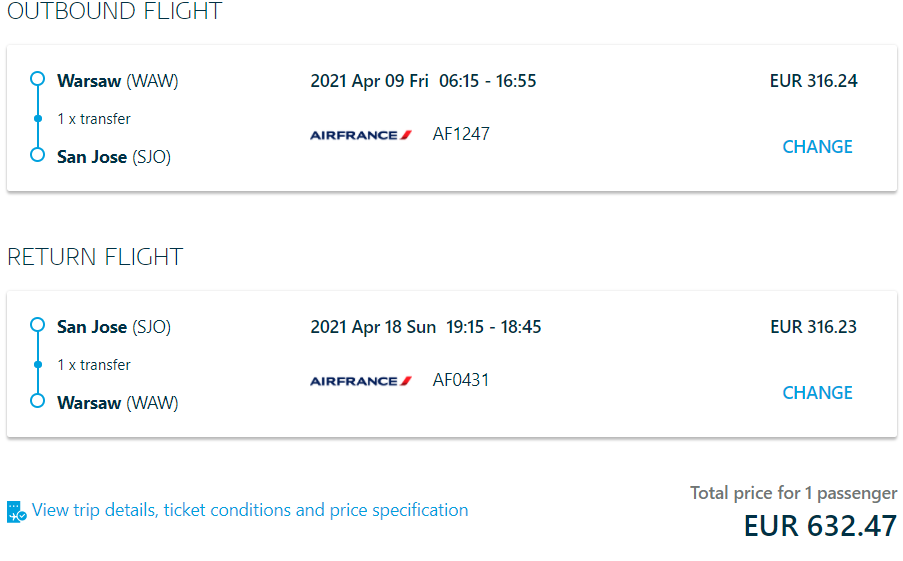This screenshot has width=903, height=561.
Task: Click the outbound San Jose arrival circle marker
Action: coord(37,155)
